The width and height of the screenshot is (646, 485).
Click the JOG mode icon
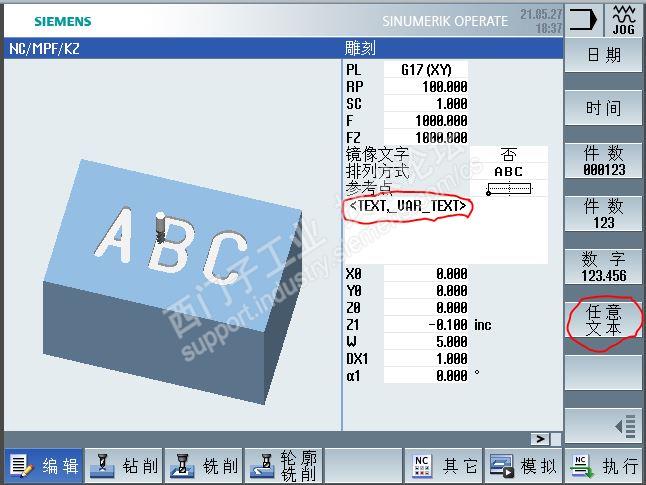pyautogui.click(x=623, y=20)
